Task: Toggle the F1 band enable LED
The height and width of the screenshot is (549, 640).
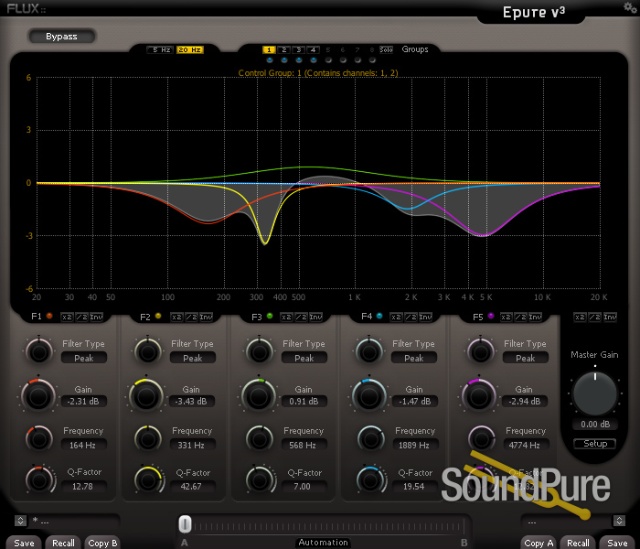Action: [x=49, y=316]
